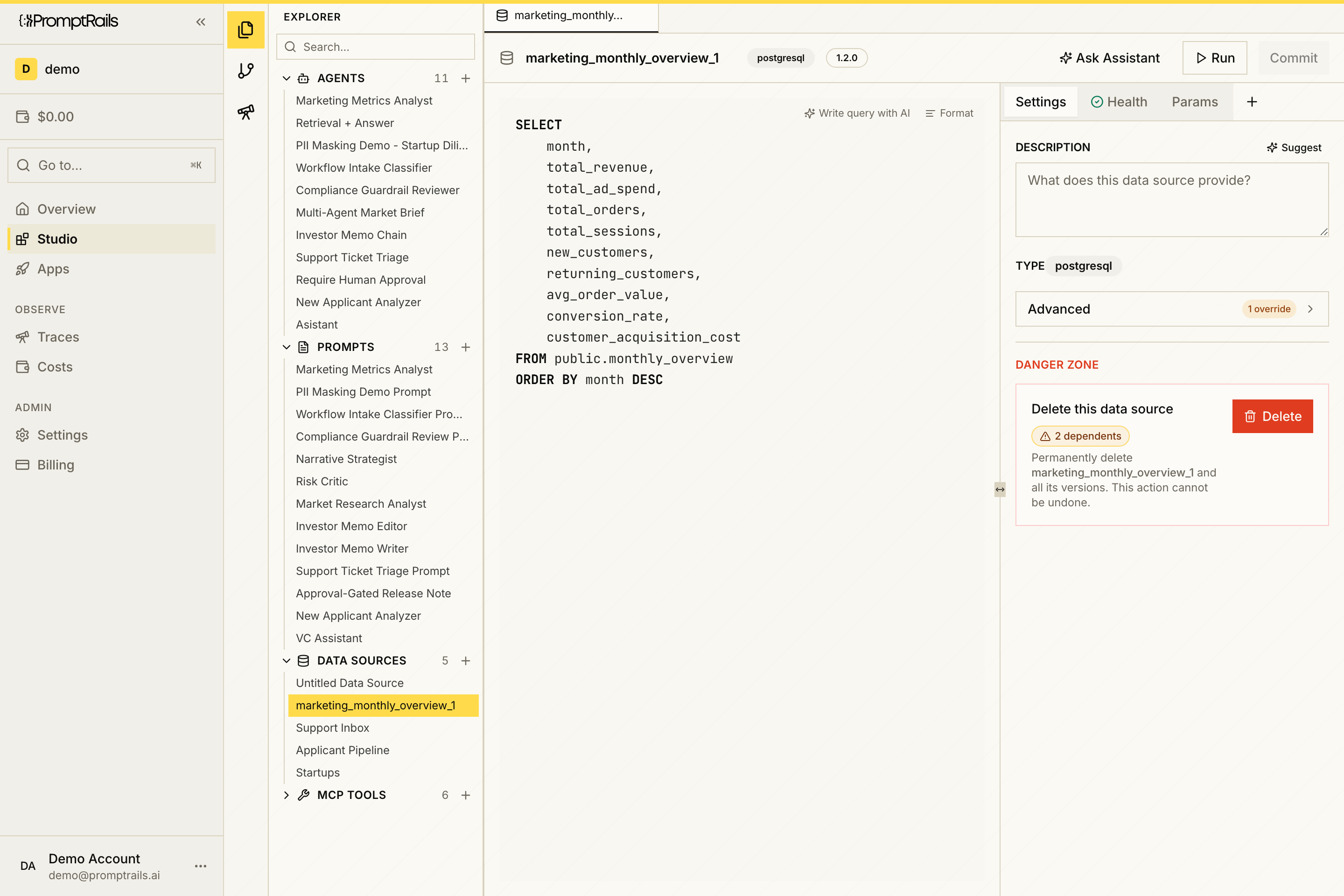Open the version 1.2.0 selector
This screenshot has width=1344, height=896.
pos(846,58)
